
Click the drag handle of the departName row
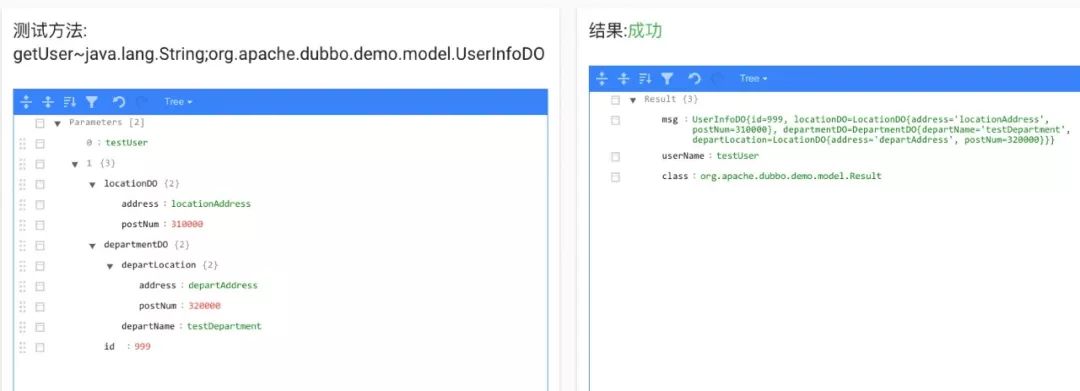point(22,326)
